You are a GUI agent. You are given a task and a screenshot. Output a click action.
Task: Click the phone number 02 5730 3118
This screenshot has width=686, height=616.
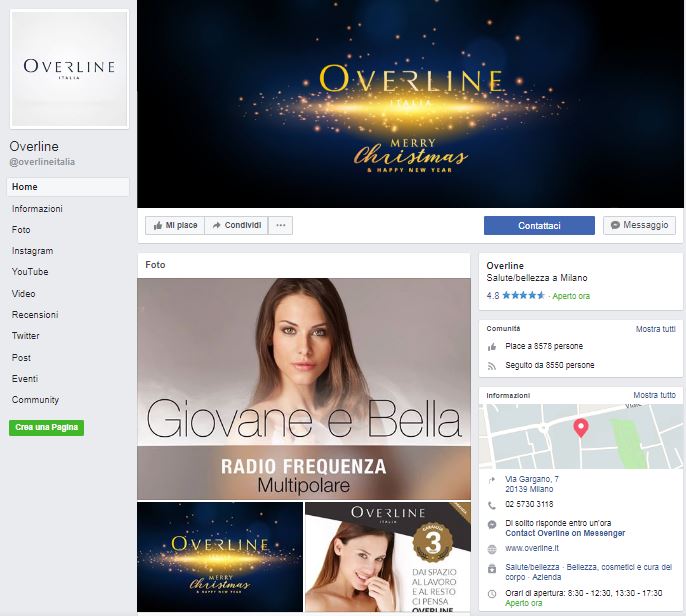coord(529,504)
